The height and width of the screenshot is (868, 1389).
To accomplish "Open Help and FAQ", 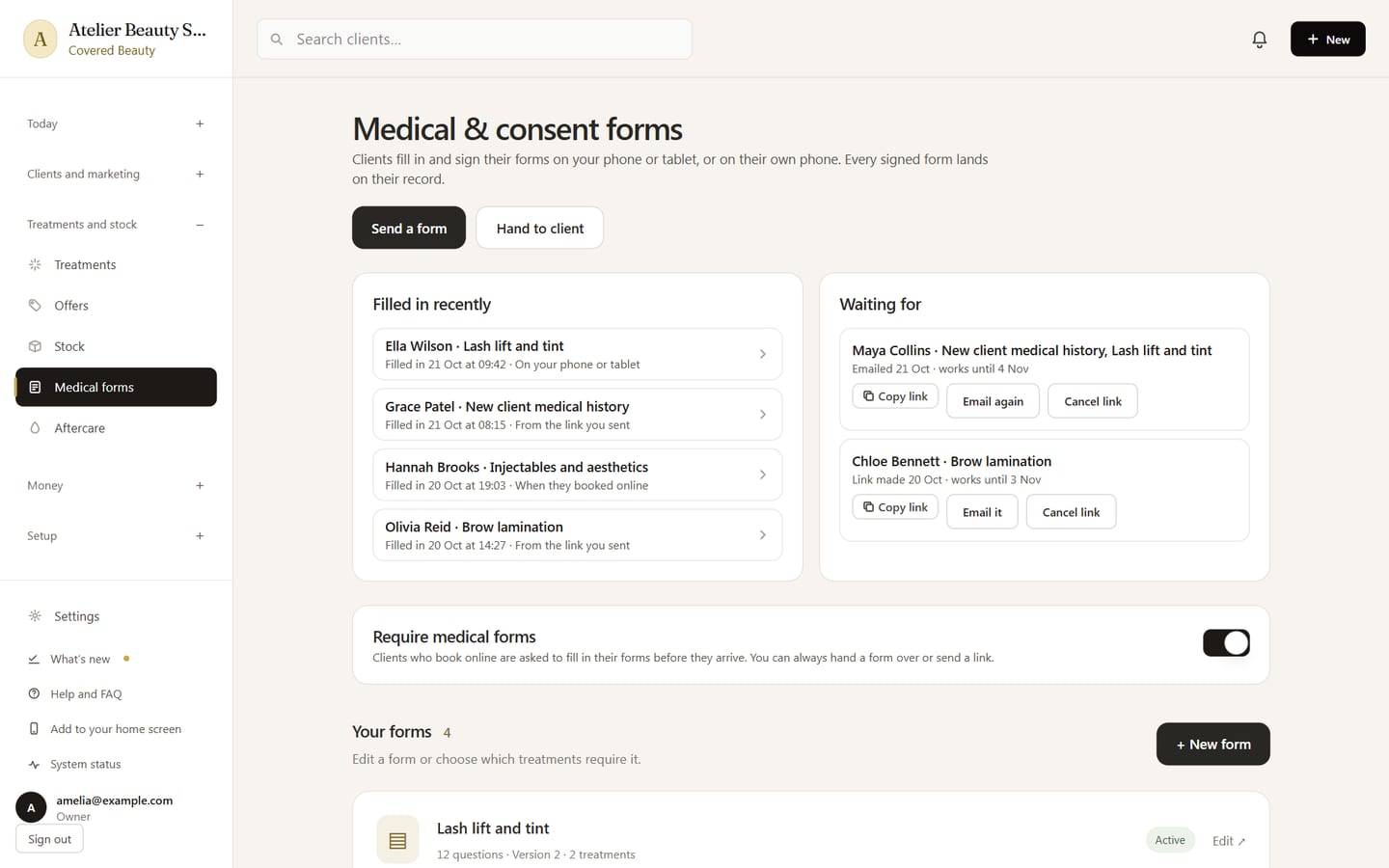I will point(116,694).
